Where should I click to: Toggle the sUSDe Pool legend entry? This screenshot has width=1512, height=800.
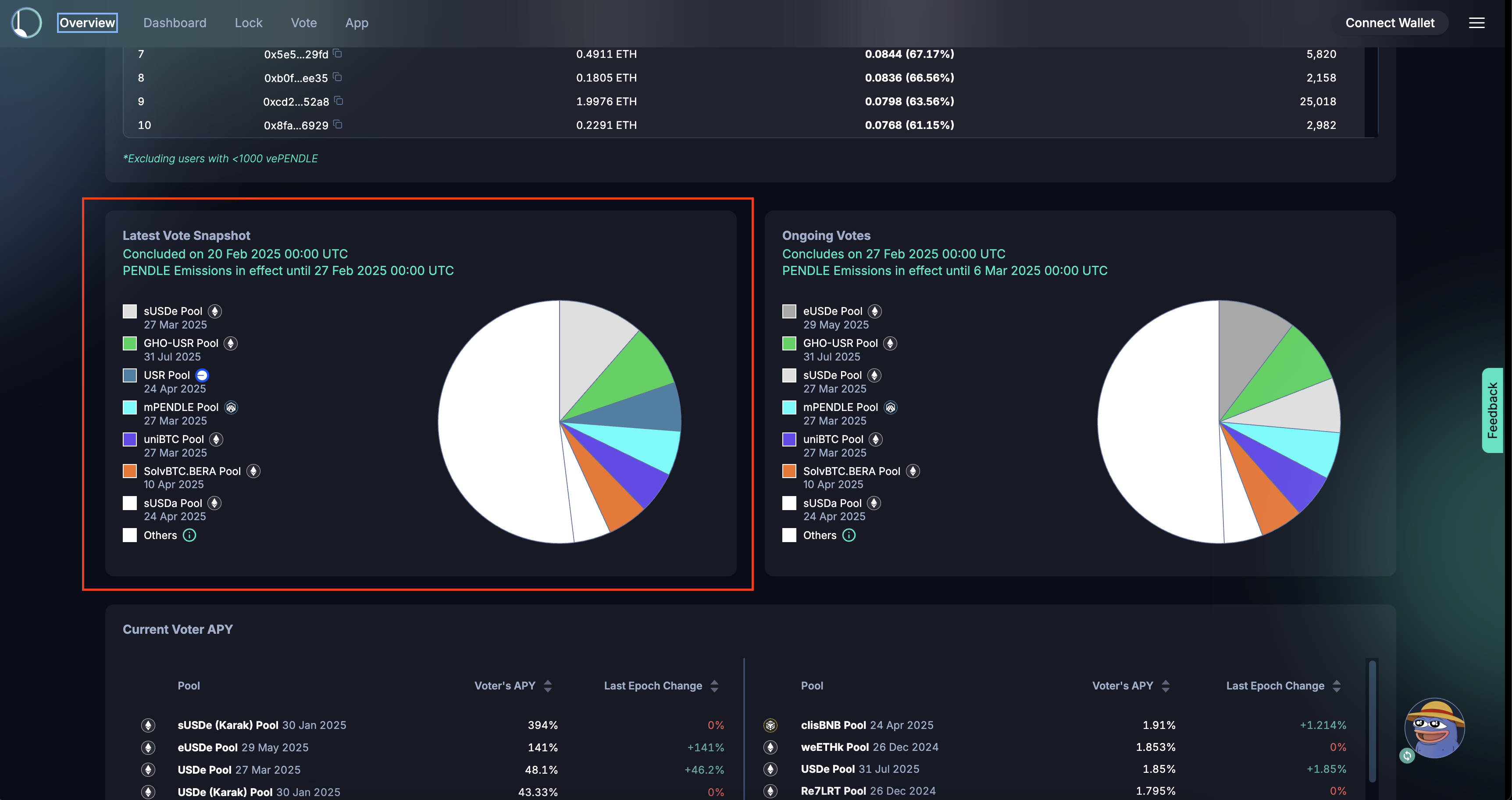point(173,311)
